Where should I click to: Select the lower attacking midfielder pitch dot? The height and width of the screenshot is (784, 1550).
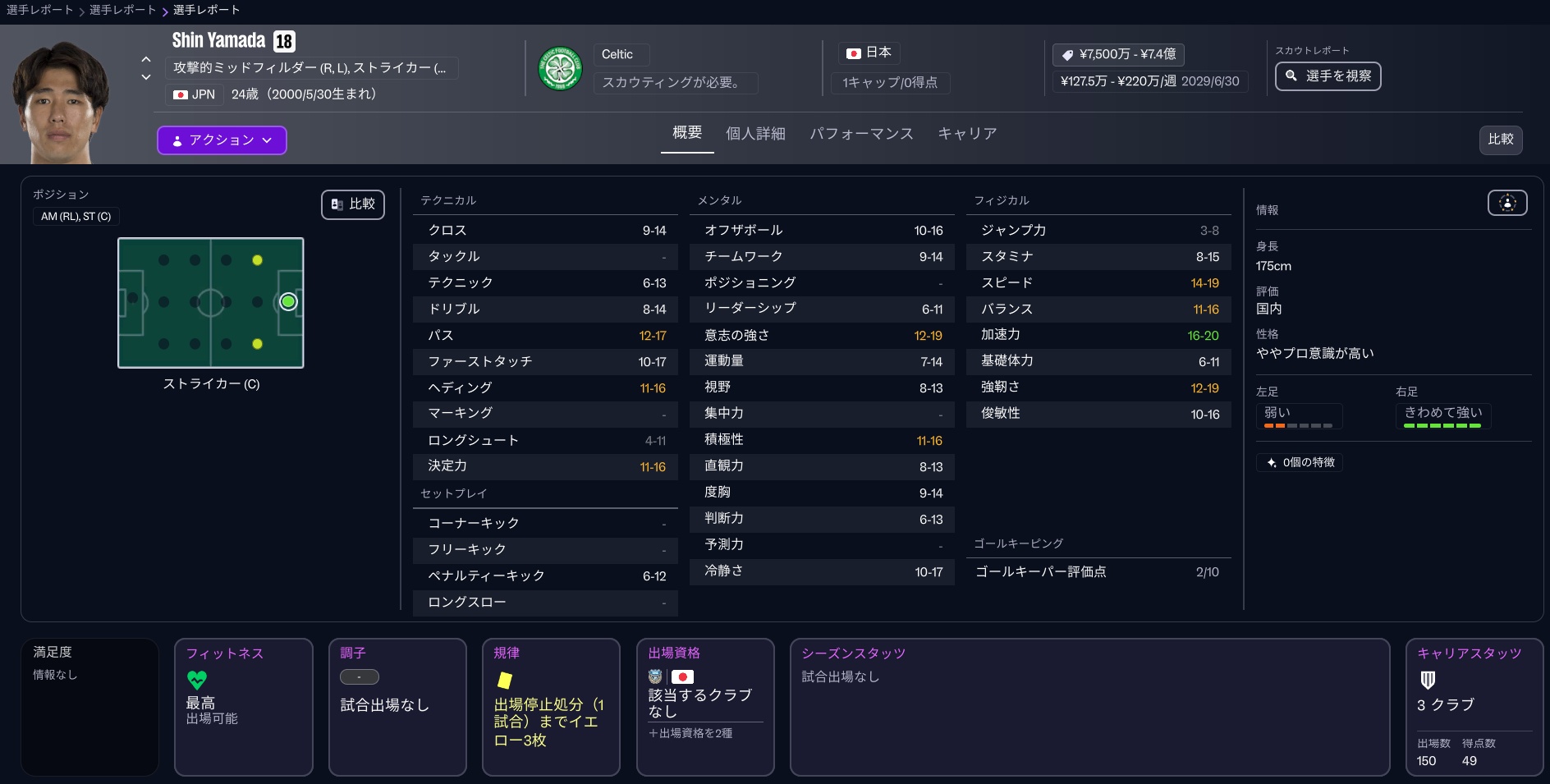click(x=257, y=344)
